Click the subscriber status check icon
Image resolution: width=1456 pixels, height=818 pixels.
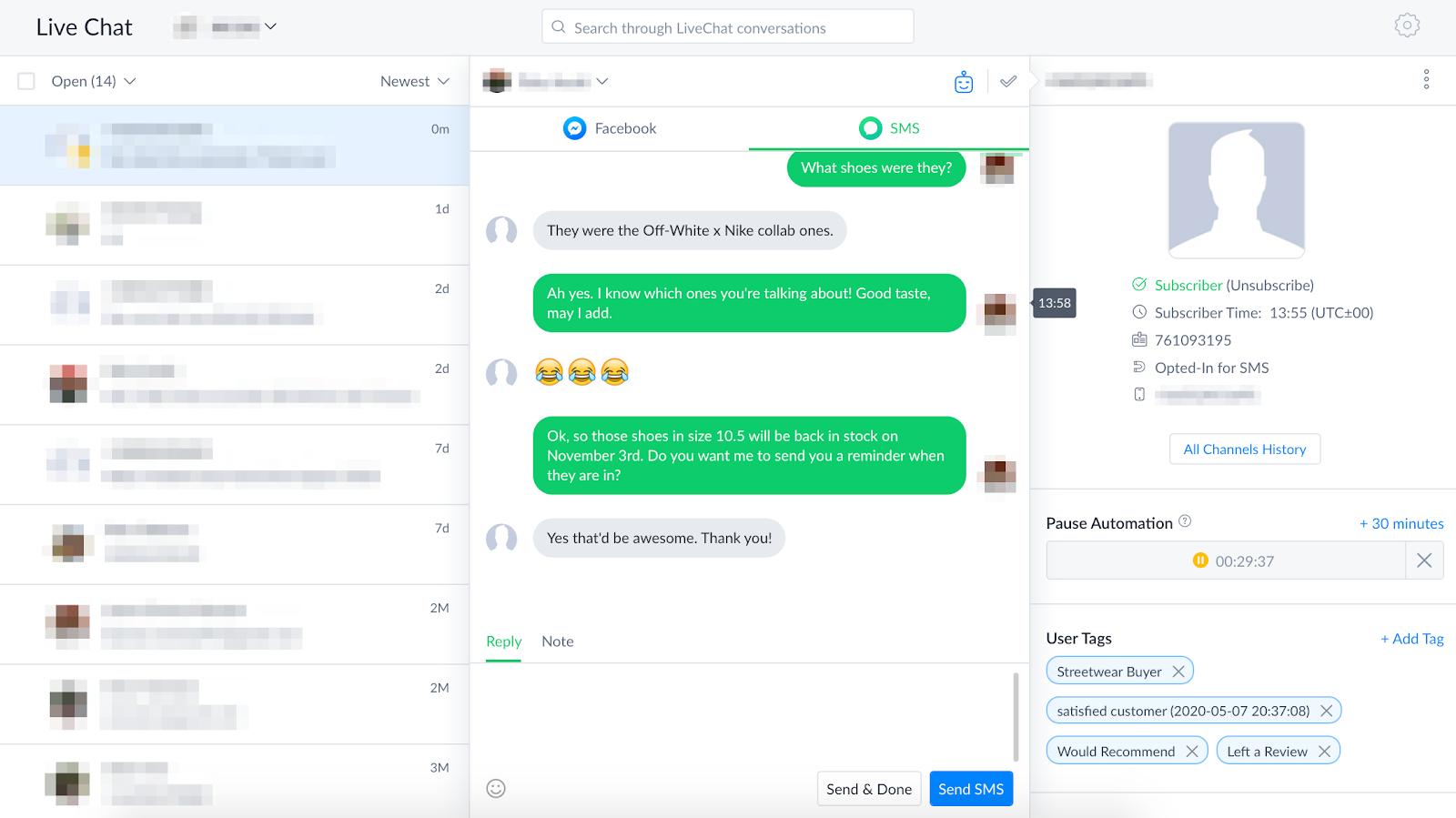1139,284
